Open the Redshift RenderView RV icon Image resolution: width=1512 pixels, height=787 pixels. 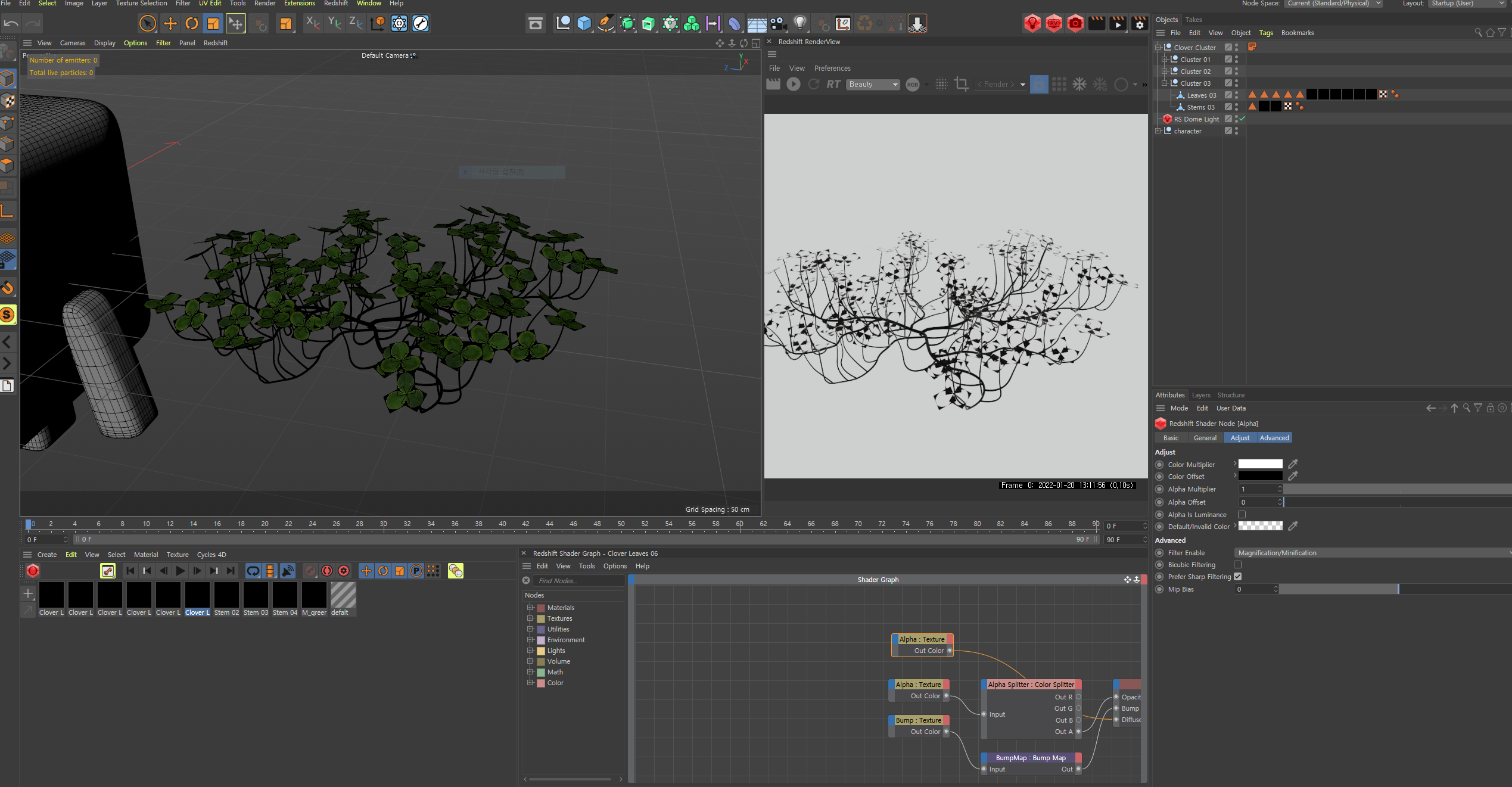tap(1054, 23)
